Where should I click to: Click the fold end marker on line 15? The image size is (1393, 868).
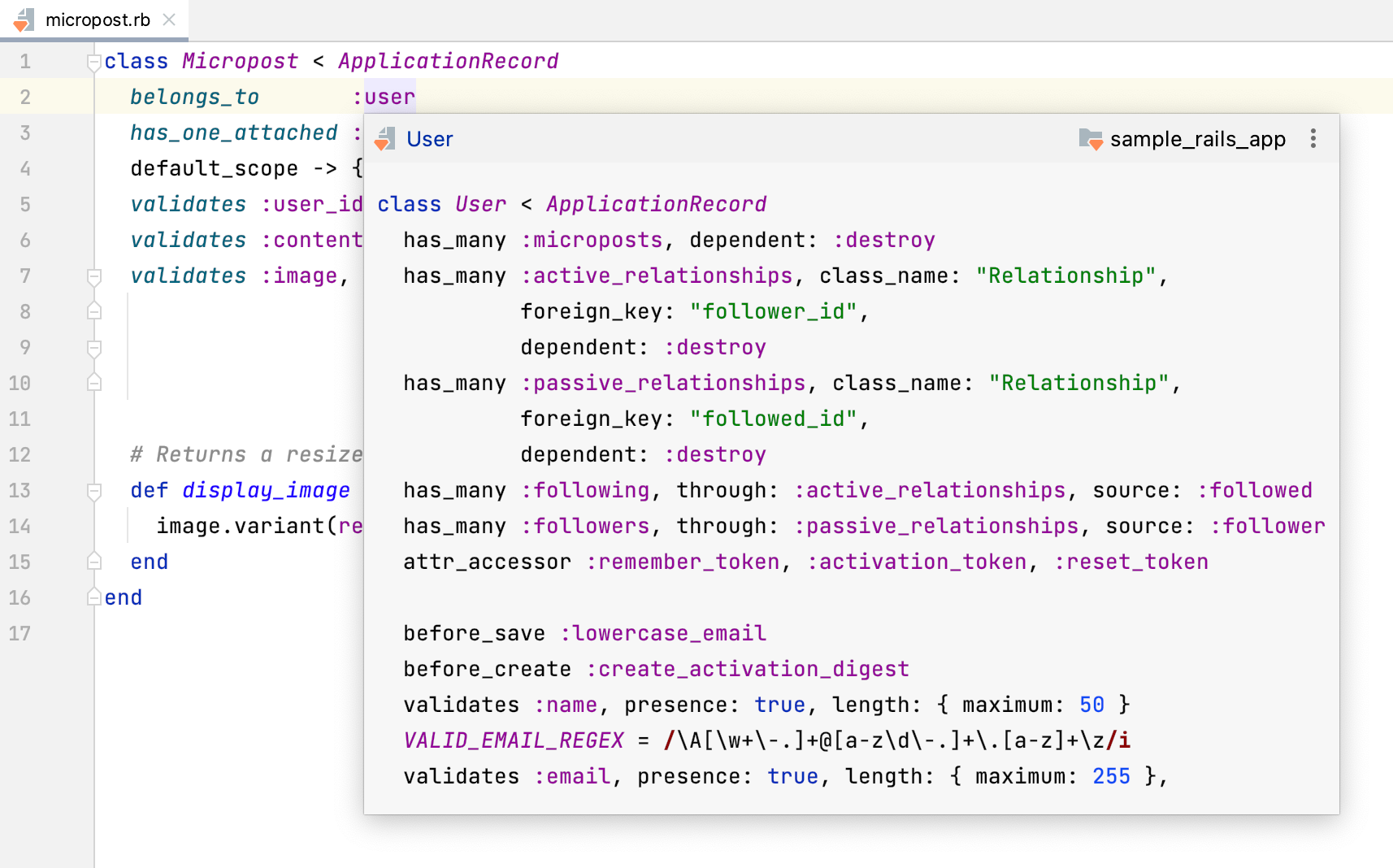tap(94, 562)
